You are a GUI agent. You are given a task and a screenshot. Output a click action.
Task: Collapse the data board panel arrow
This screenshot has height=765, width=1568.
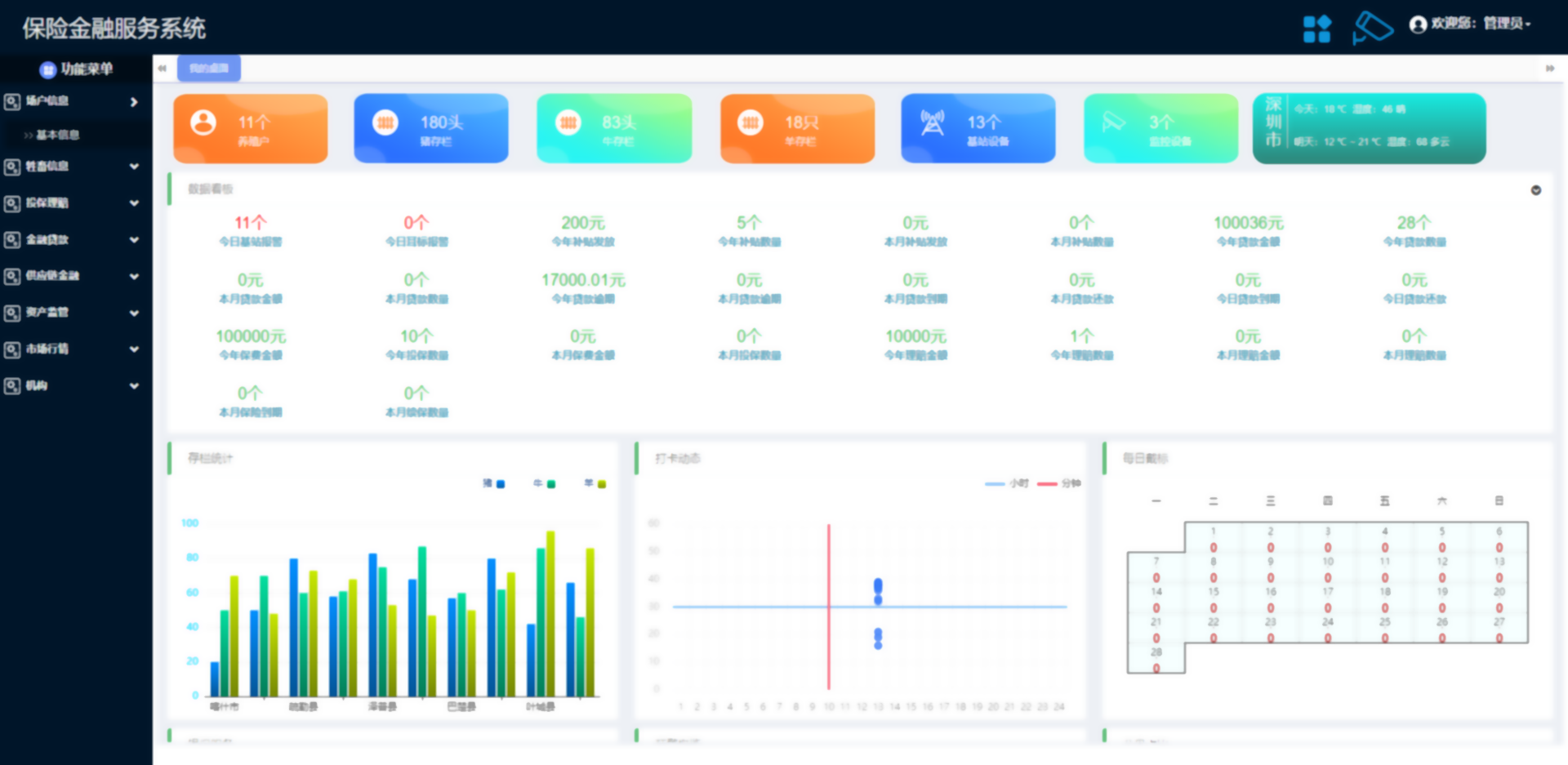(1535, 190)
